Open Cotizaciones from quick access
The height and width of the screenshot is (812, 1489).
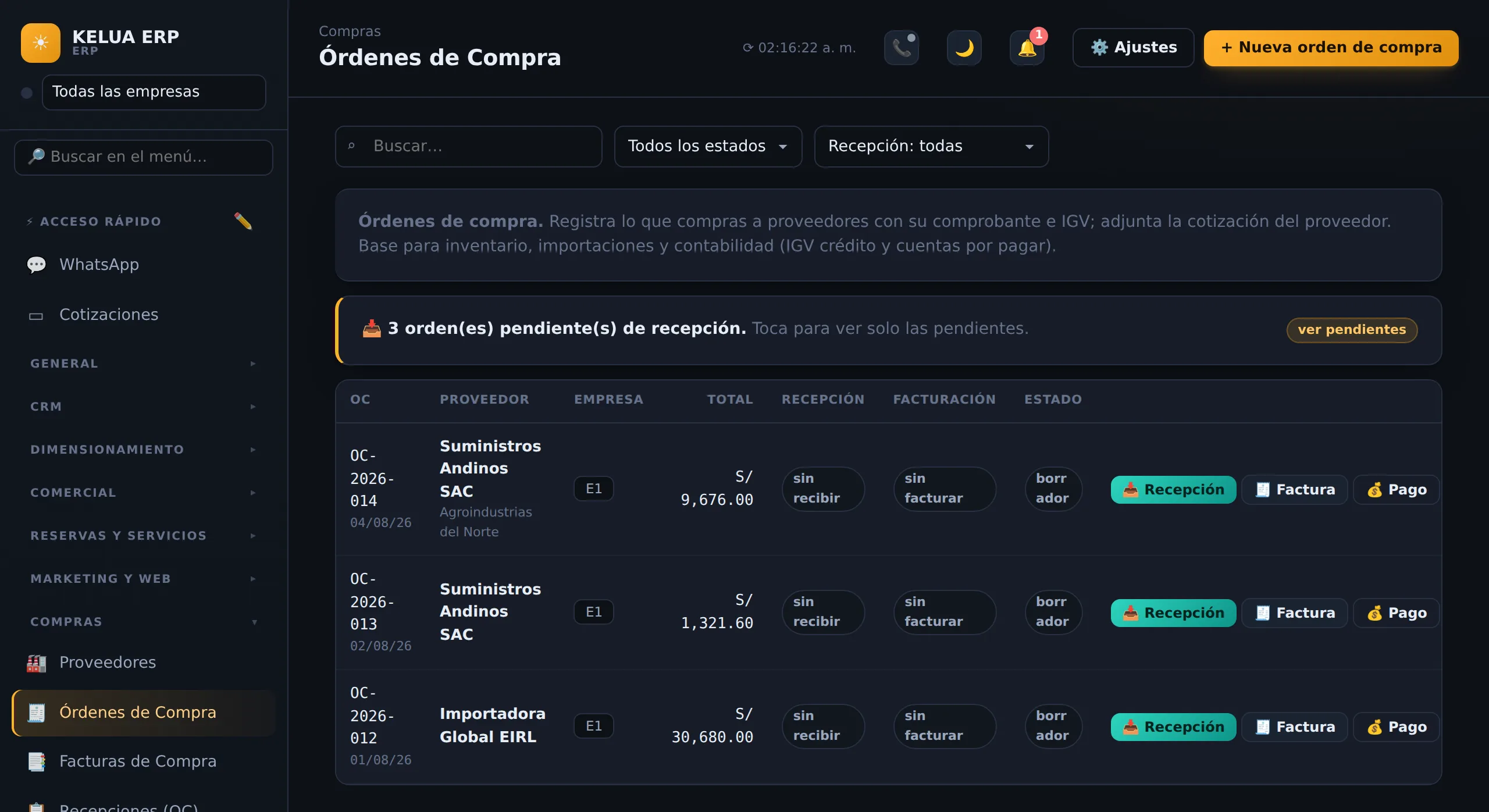click(x=143, y=315)
